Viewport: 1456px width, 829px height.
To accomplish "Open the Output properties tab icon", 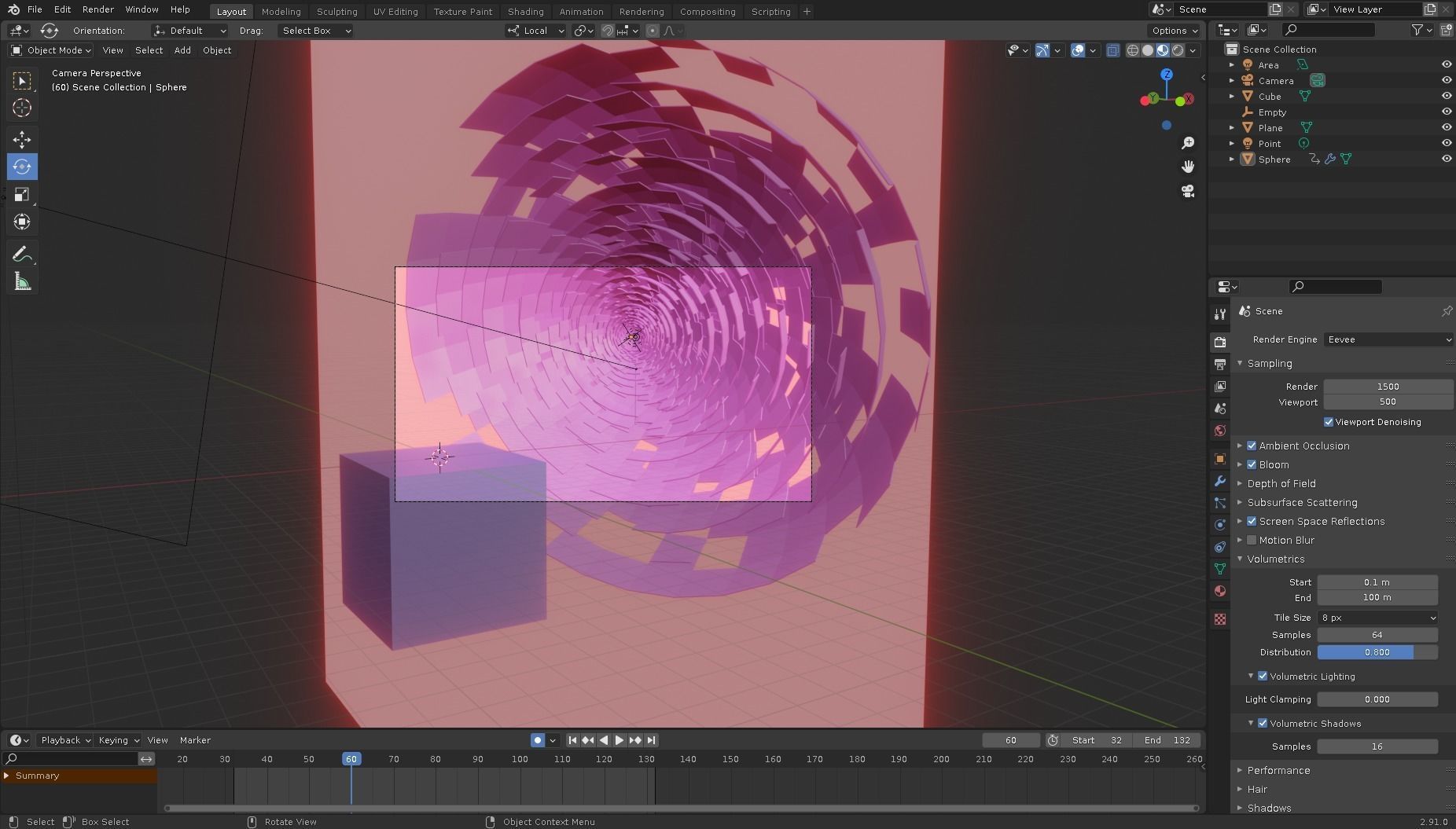I will [x=1220, y=364].
